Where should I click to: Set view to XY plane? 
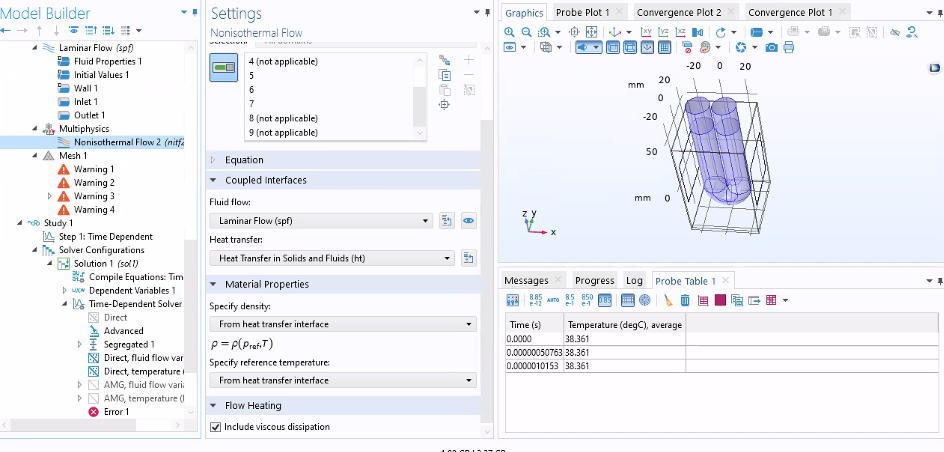[645, 31]
